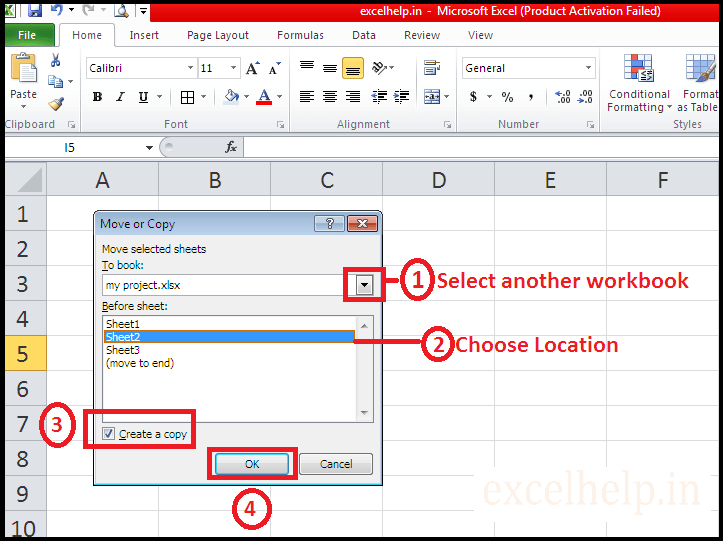
Task: Open Print Preview from quick access toolbar
Action: 121,10
